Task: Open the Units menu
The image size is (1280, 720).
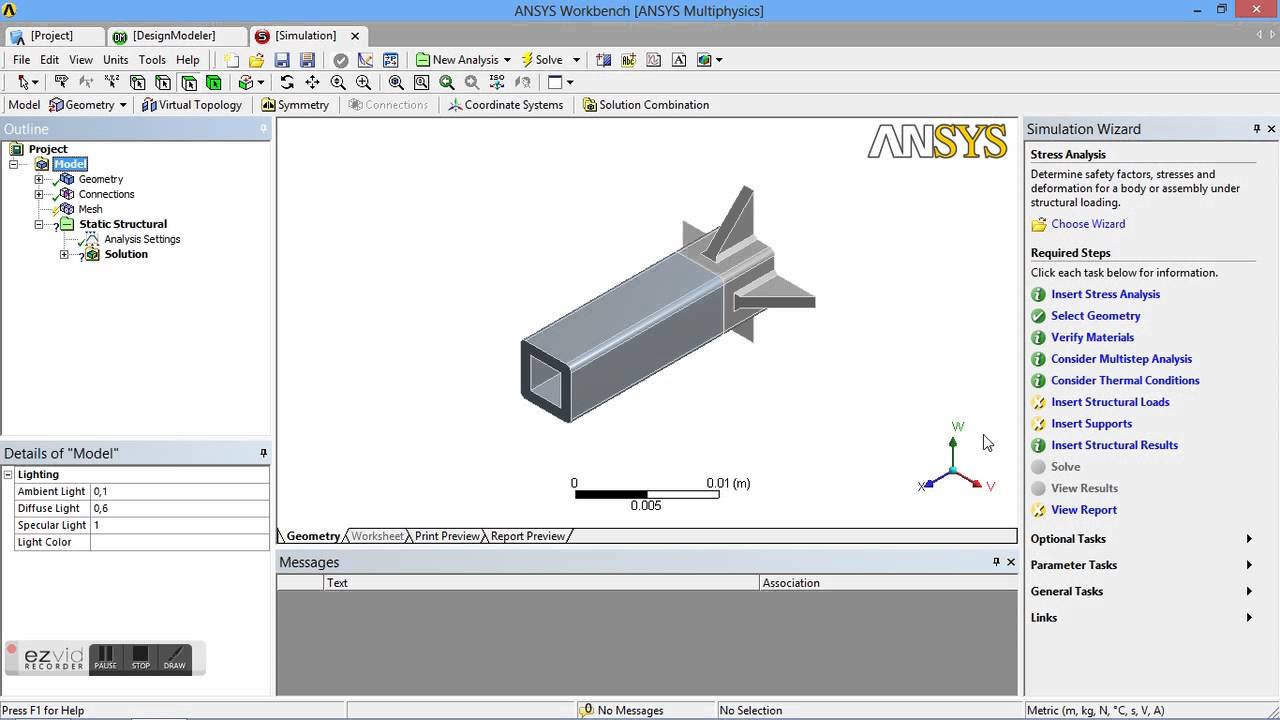Action: tap(115, 60)
